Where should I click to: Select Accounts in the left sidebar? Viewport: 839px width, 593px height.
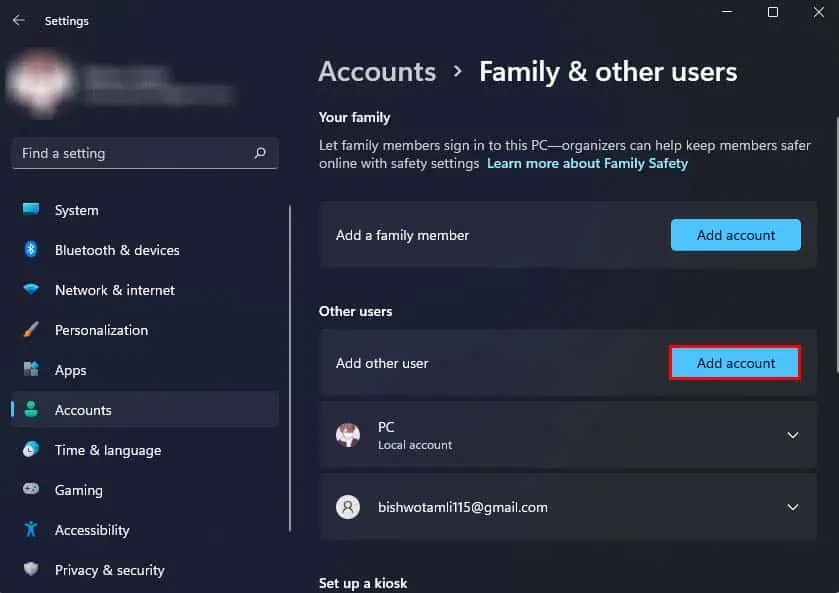click(x=83, y=410)
